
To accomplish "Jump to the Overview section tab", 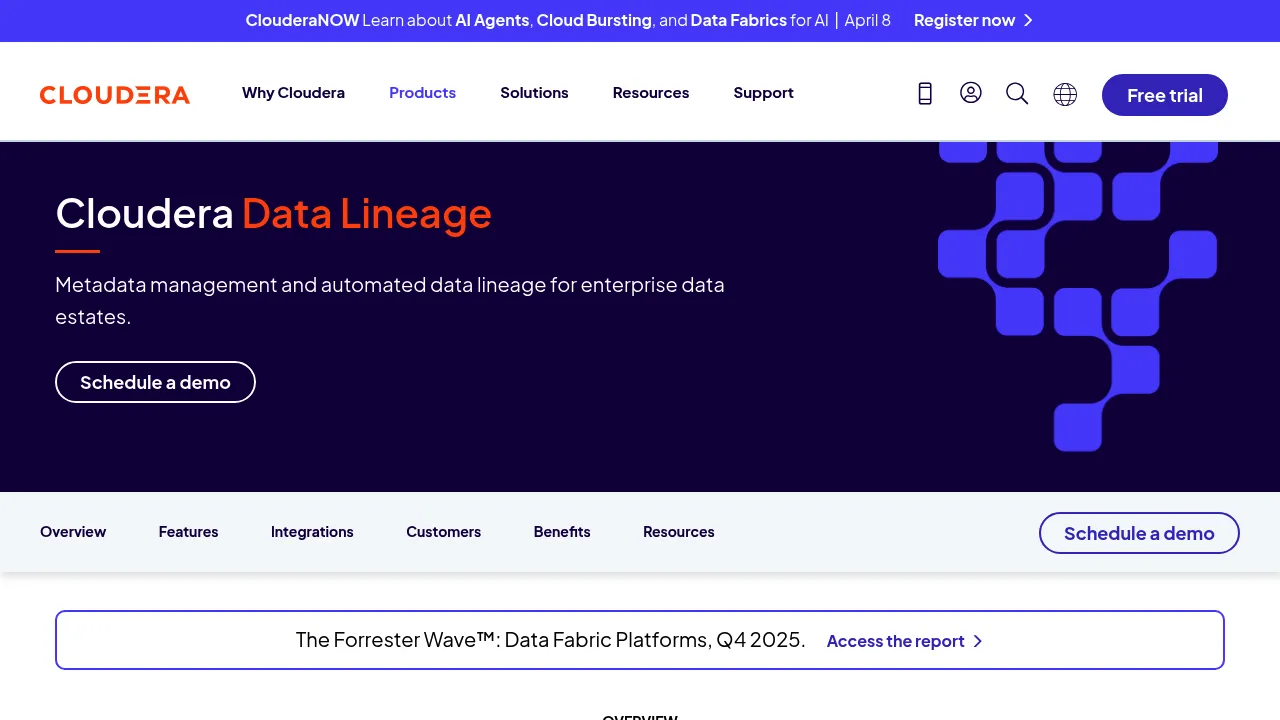I will [x=73, y=532].
